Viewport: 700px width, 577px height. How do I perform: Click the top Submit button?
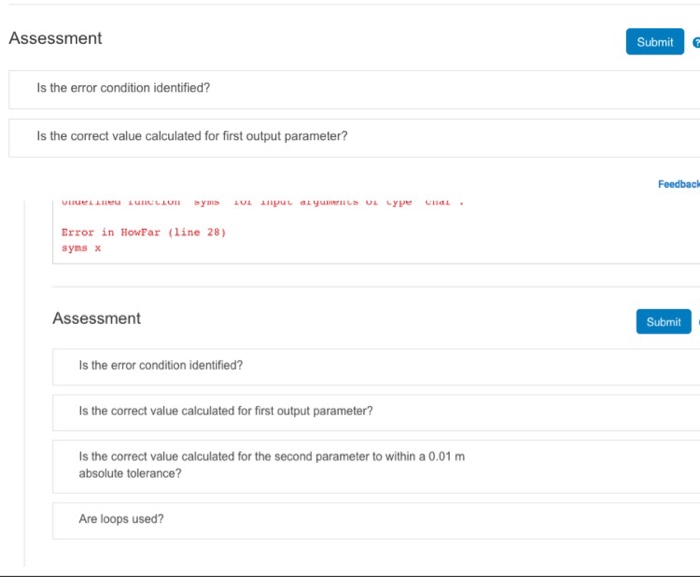tap(654, 42)
